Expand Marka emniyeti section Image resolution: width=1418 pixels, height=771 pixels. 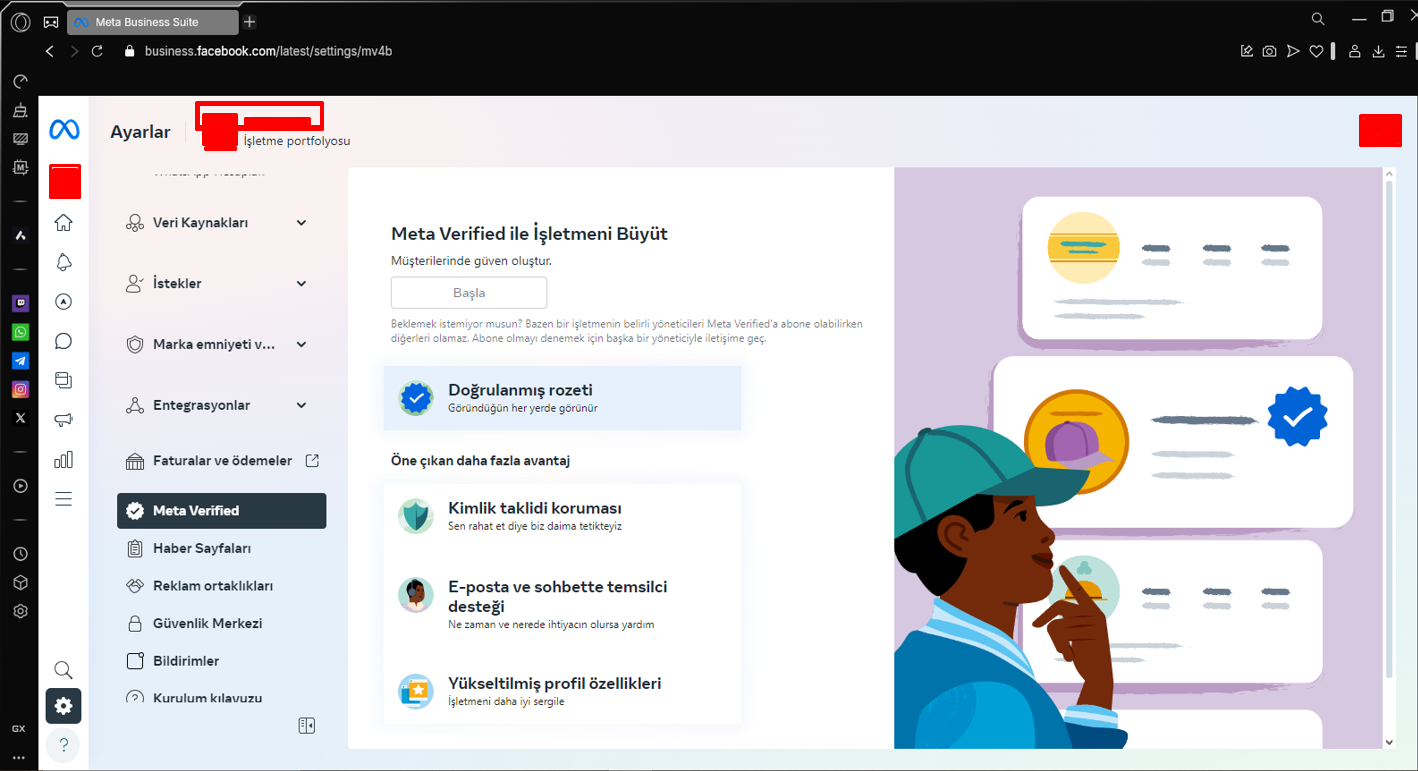(217, 345)
